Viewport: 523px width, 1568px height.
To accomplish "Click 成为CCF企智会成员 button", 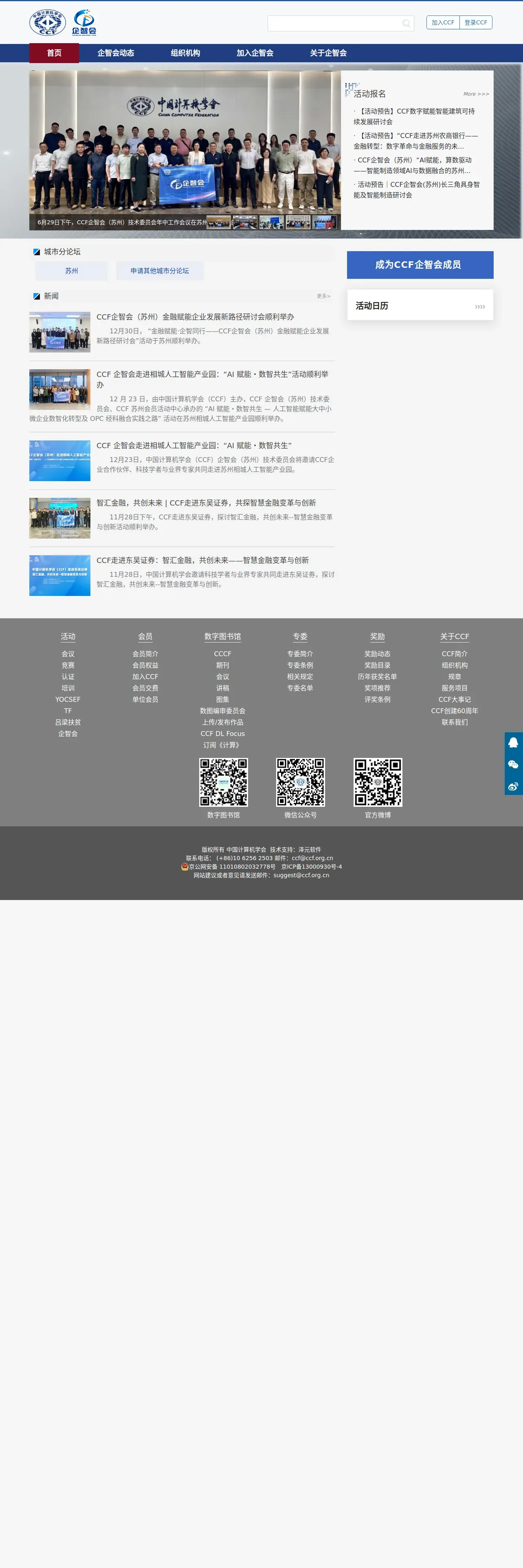I will tap(420, 265).
